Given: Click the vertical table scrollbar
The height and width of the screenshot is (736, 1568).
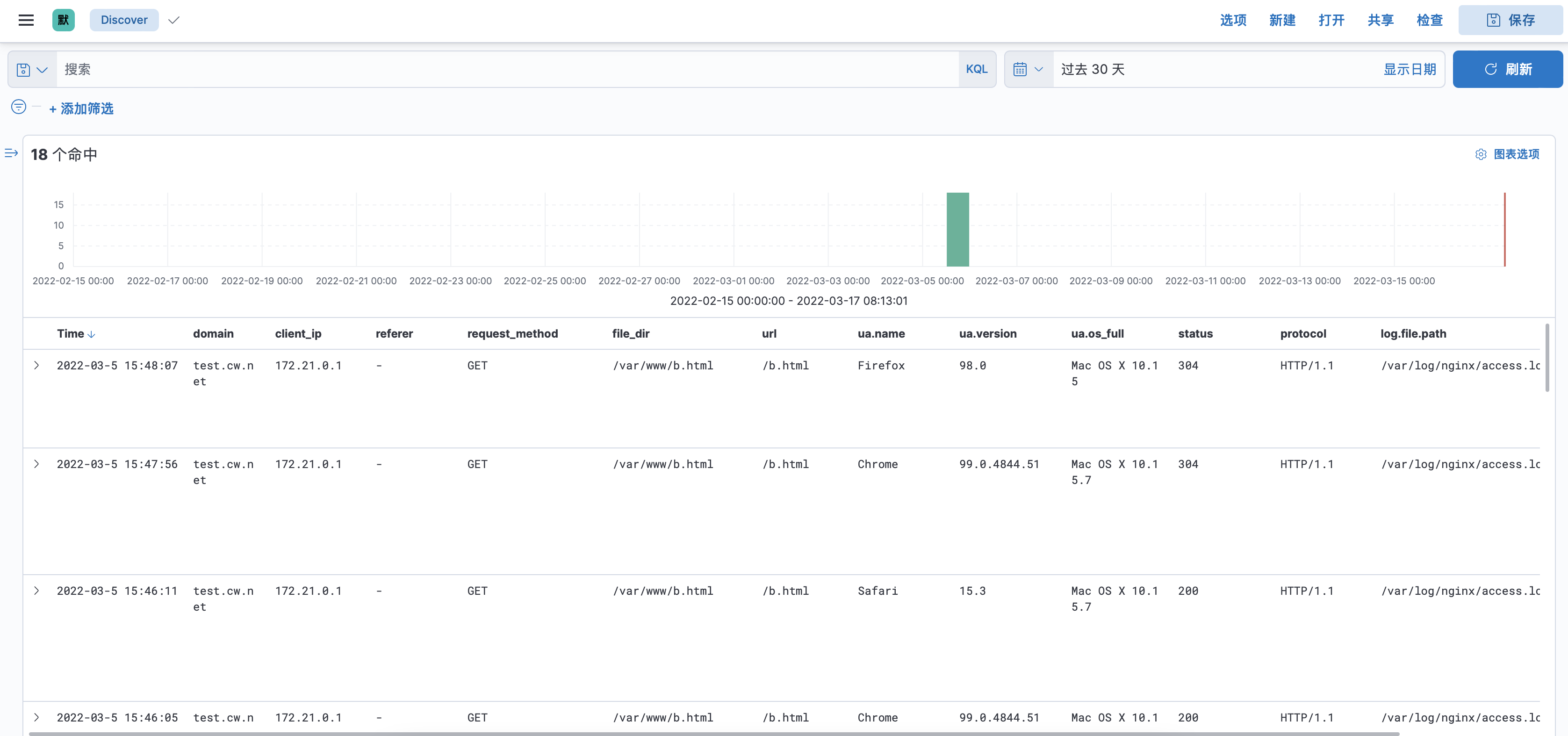Looking at the screenshot, I should coord(1546,358).
